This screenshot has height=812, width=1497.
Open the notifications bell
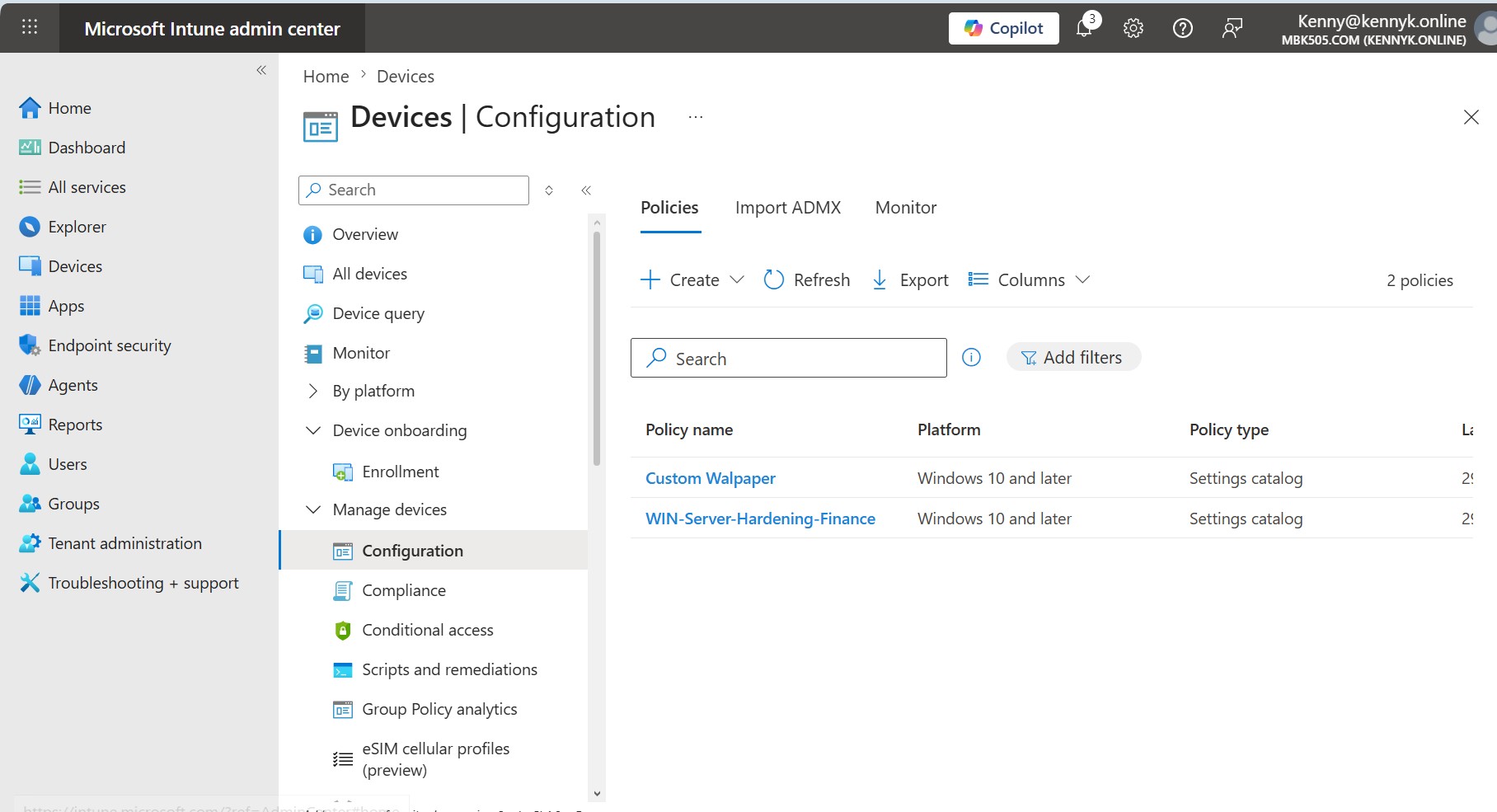pyautogui.click(x=1085, y=28)
